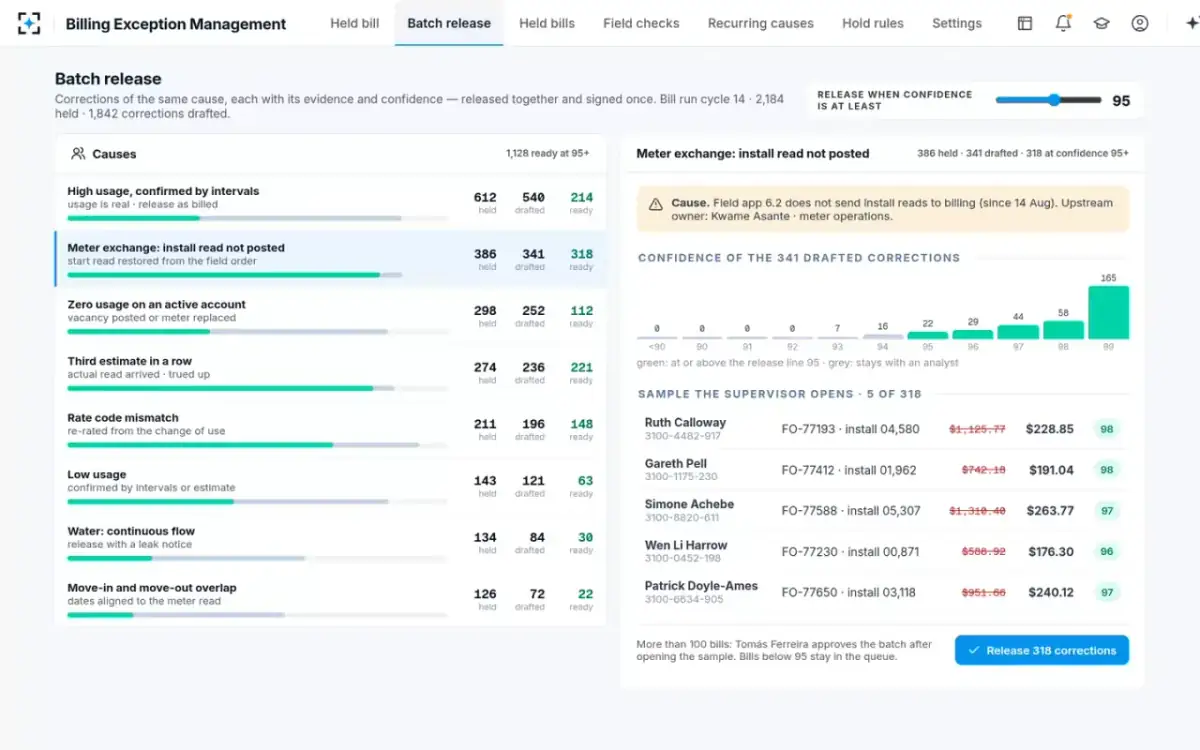Click the 386 held · 341 drafted summary
The height and width of the screenshot is (750, 1200).
1023,154
